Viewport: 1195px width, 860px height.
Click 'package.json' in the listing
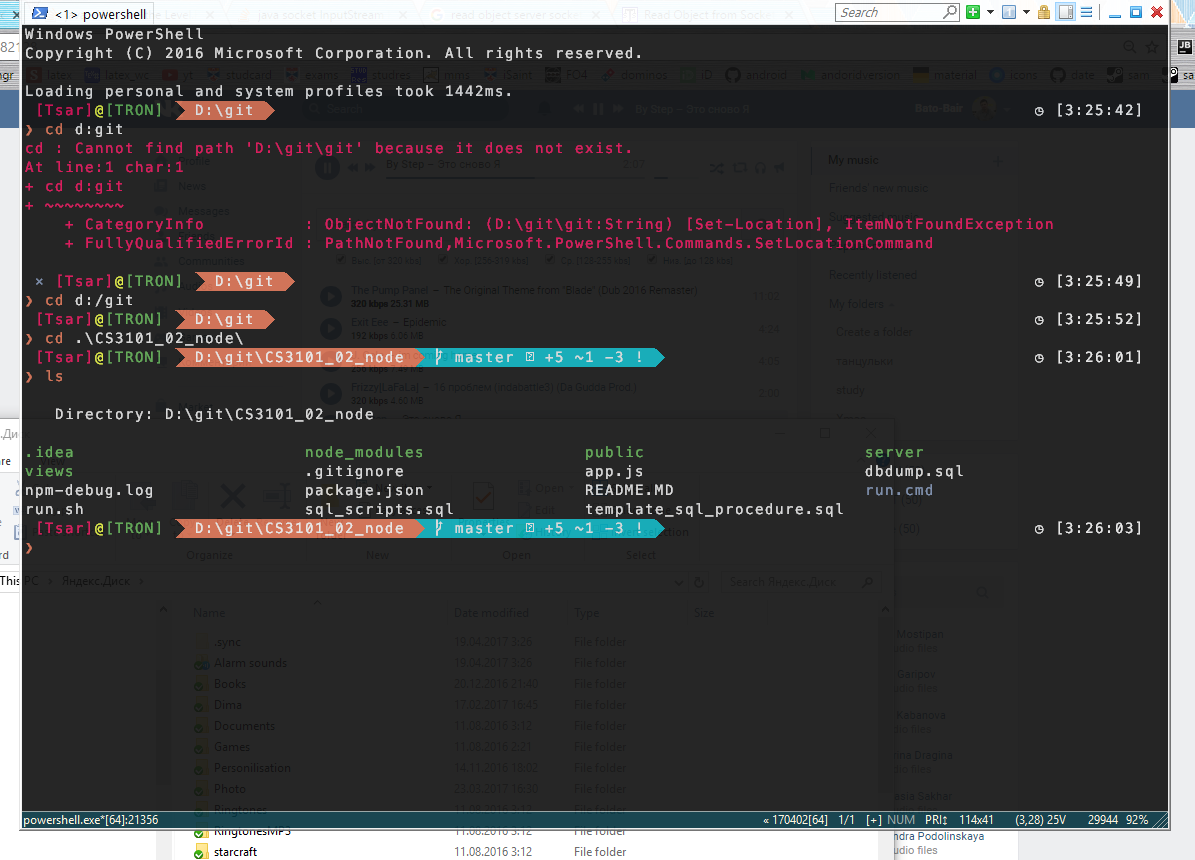pos(364,490)
